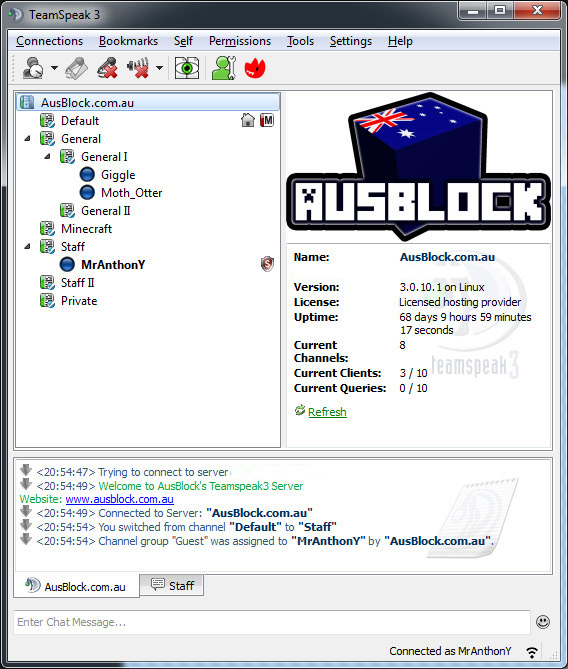The height and width of the screenshot is (669, 568).
Task: Click the channel icon beside Staff II
Action: (x=47, y=282)
